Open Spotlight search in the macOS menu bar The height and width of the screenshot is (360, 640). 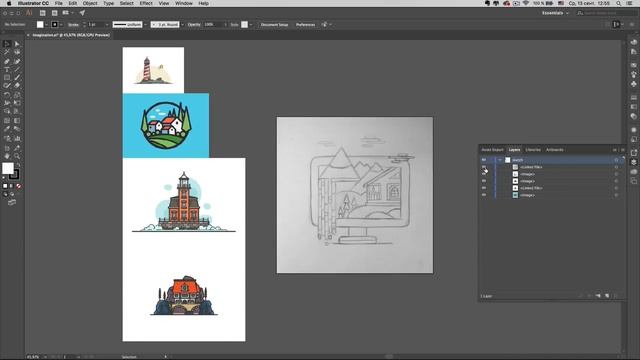point(619,3)
